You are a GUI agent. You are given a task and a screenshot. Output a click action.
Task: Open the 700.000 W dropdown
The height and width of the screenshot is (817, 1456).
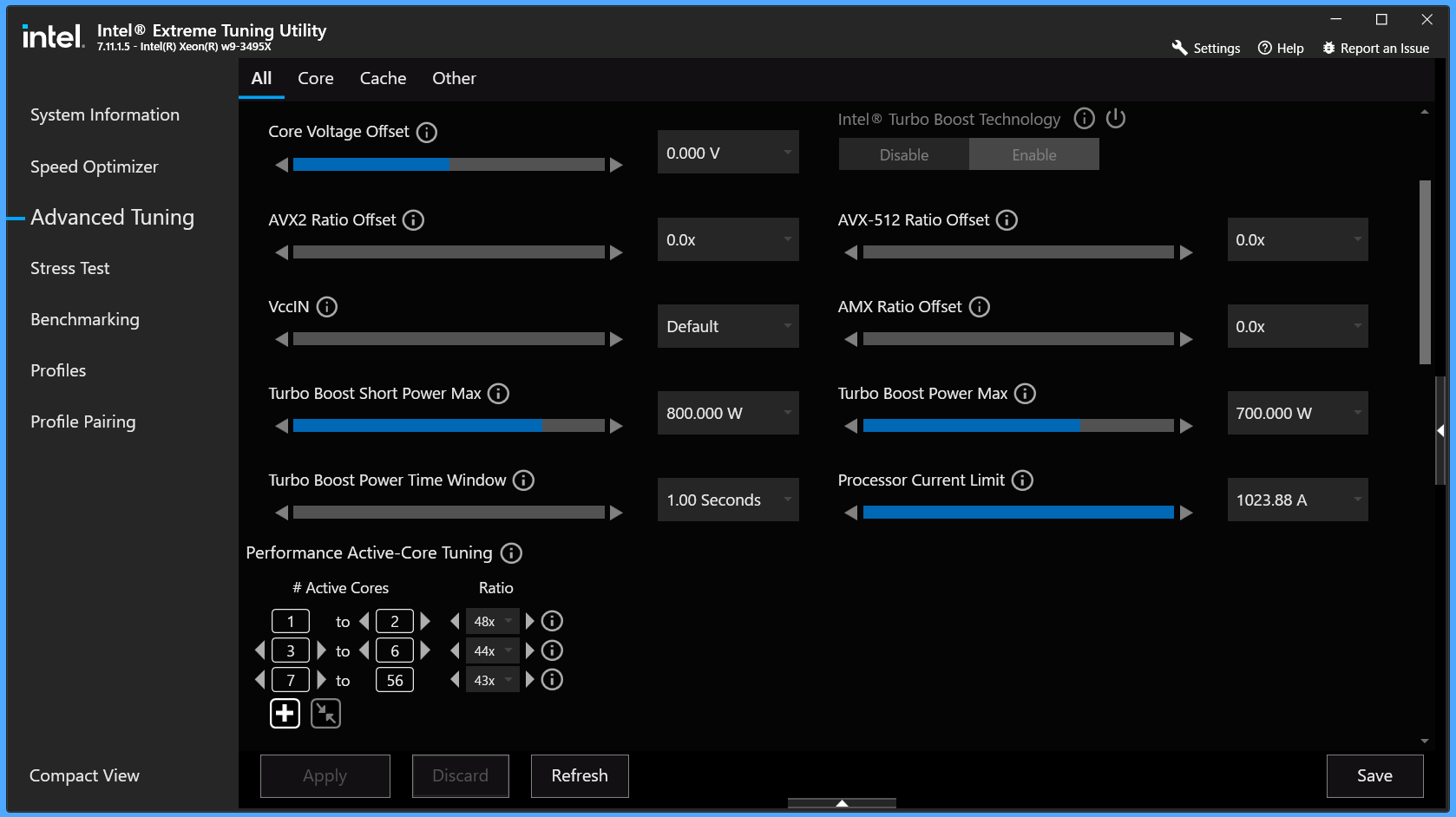pos(1297,413)
